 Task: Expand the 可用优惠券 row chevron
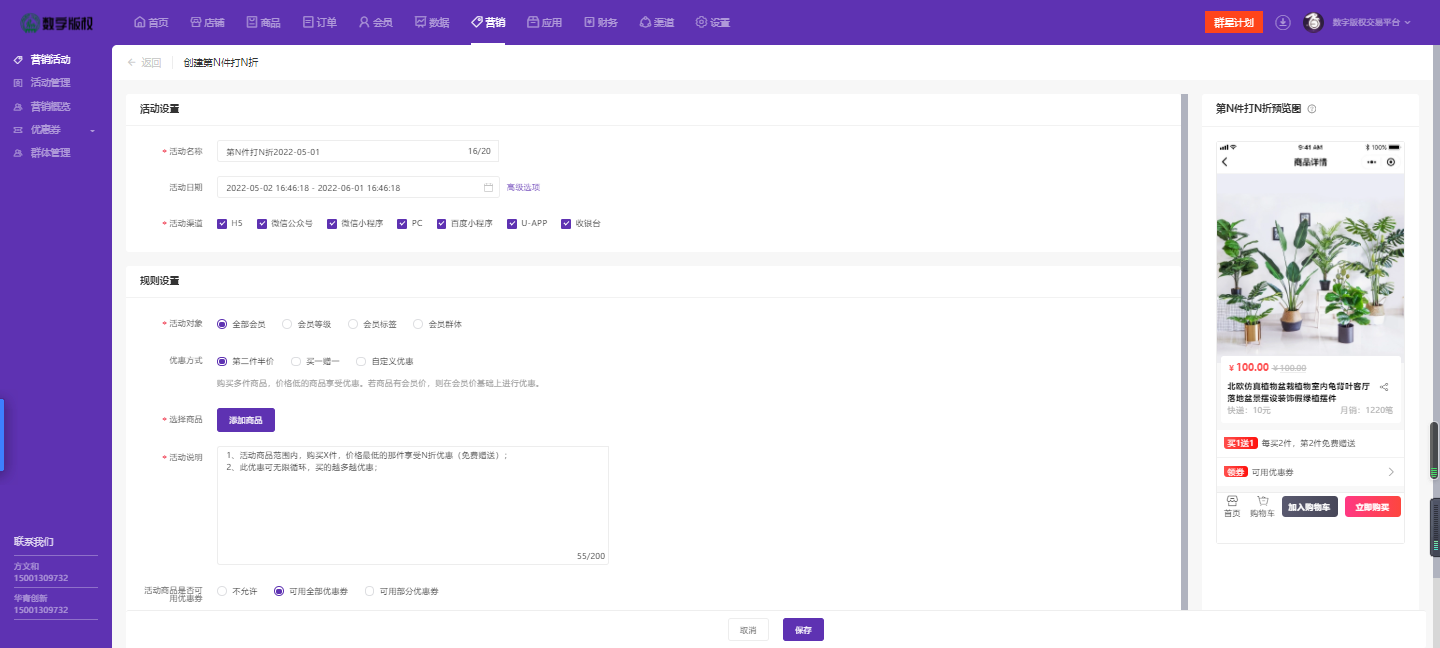(1391, 472)
